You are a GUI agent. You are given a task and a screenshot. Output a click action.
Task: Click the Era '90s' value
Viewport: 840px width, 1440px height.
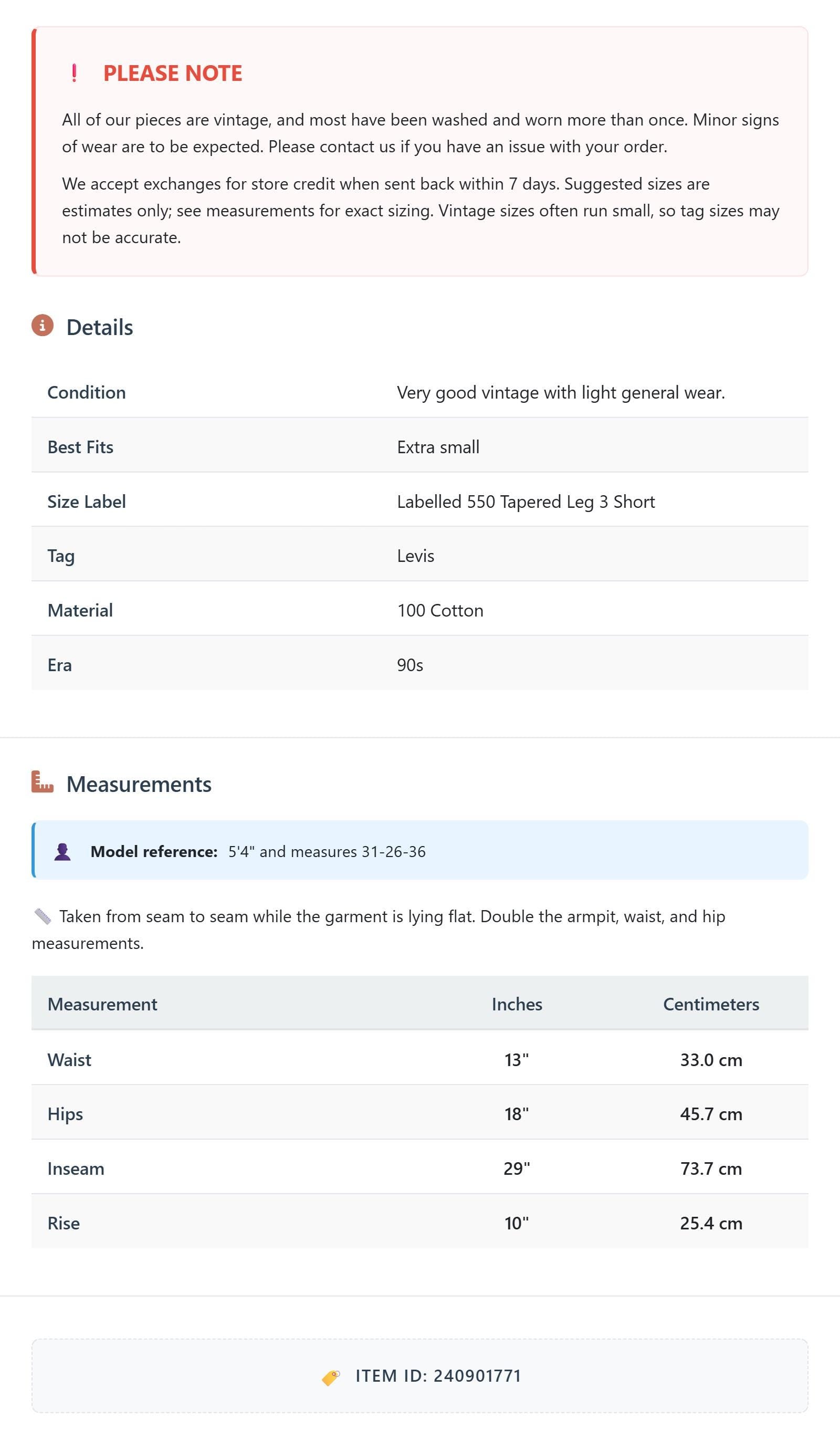pyautogui.click(x=410, y=665)
